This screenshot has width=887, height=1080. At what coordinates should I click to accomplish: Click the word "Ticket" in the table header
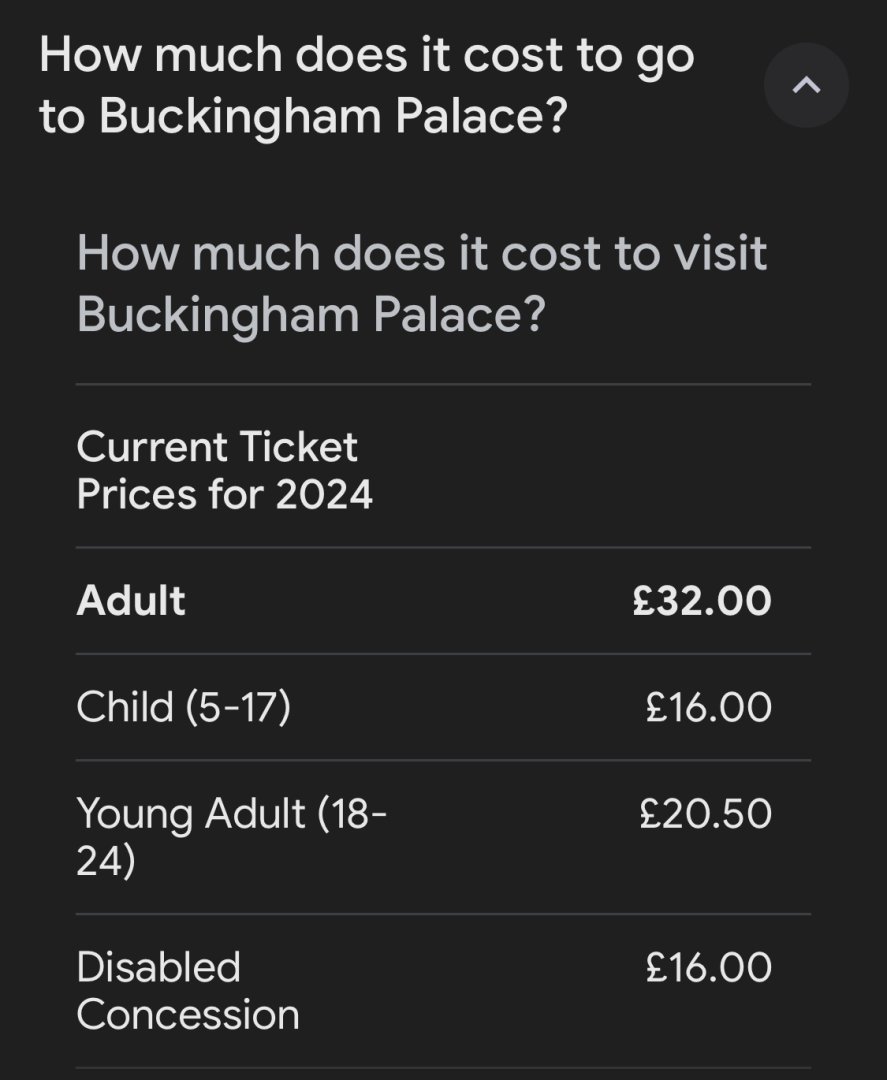(308, 447)
